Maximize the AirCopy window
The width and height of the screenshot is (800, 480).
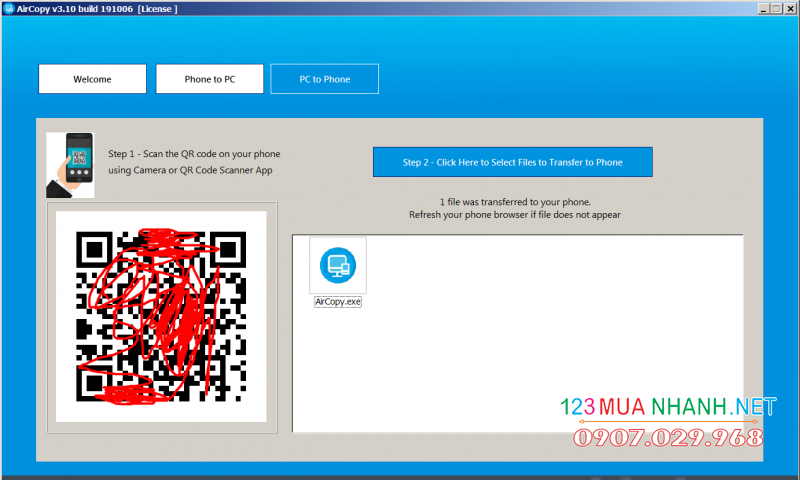click(x=777, y=9)
